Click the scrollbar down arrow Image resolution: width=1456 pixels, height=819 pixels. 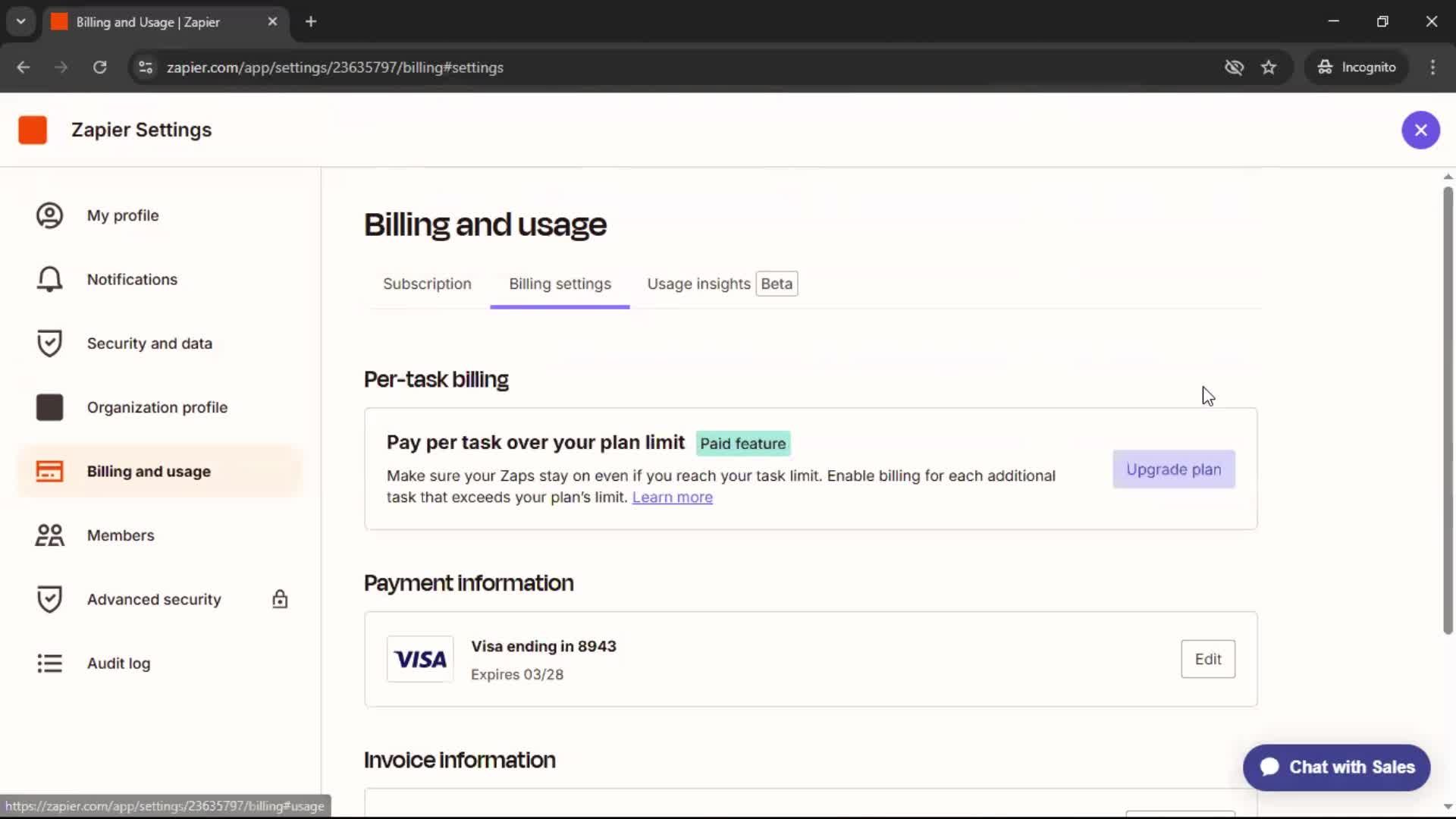[1448, 807]
